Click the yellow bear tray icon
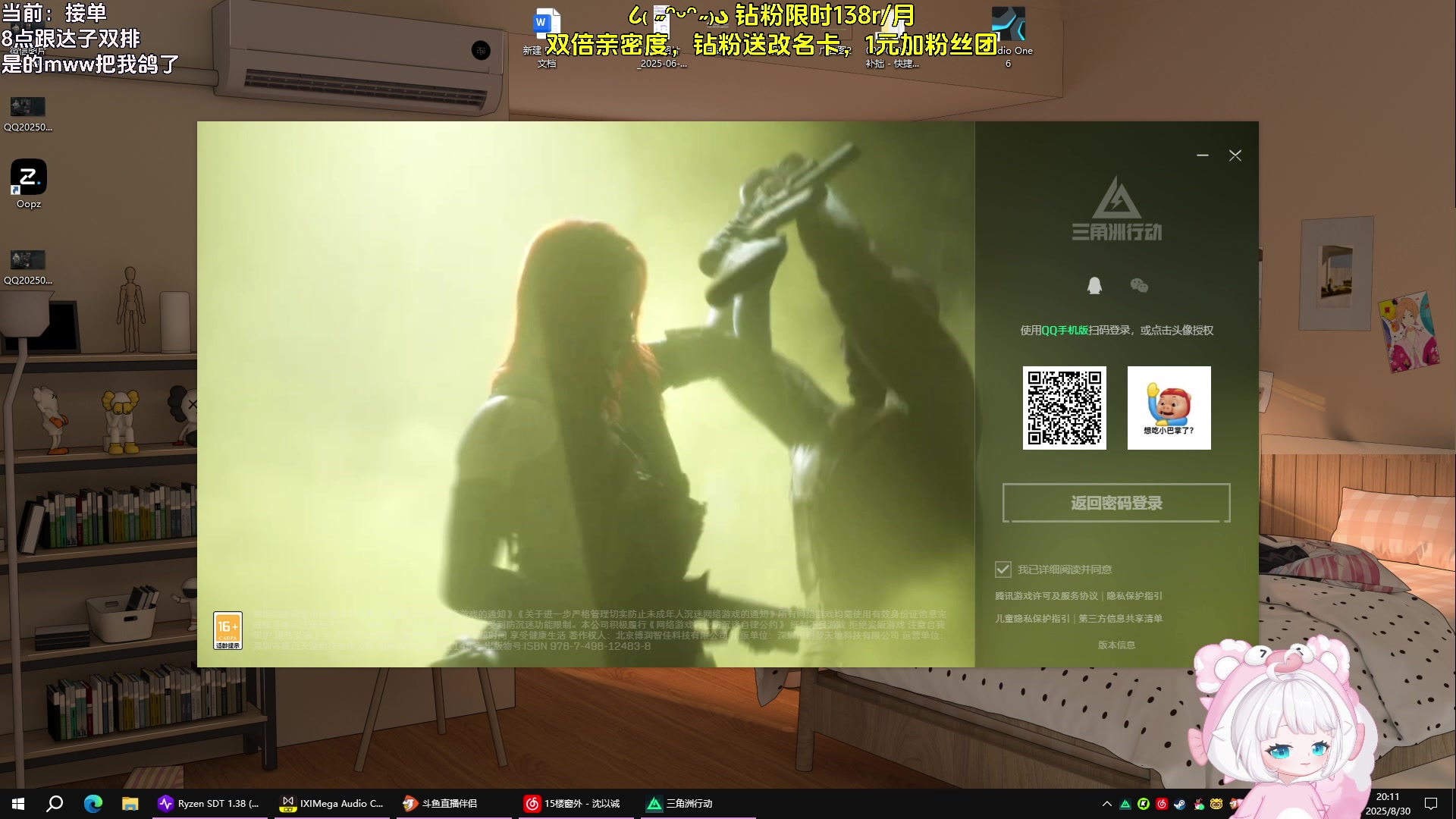 (x=1216, y=804)
